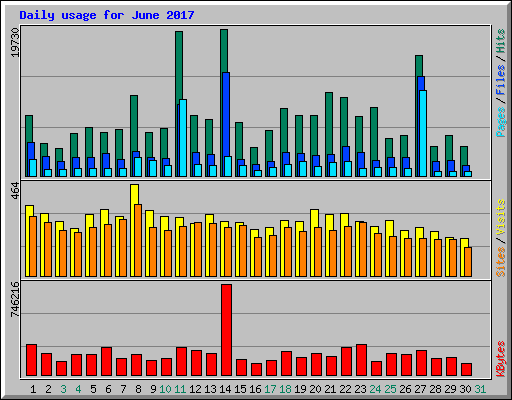The image size is (512, 400).
Task: Click the yellow Visits legend label
Action: [x=501, y=217]
